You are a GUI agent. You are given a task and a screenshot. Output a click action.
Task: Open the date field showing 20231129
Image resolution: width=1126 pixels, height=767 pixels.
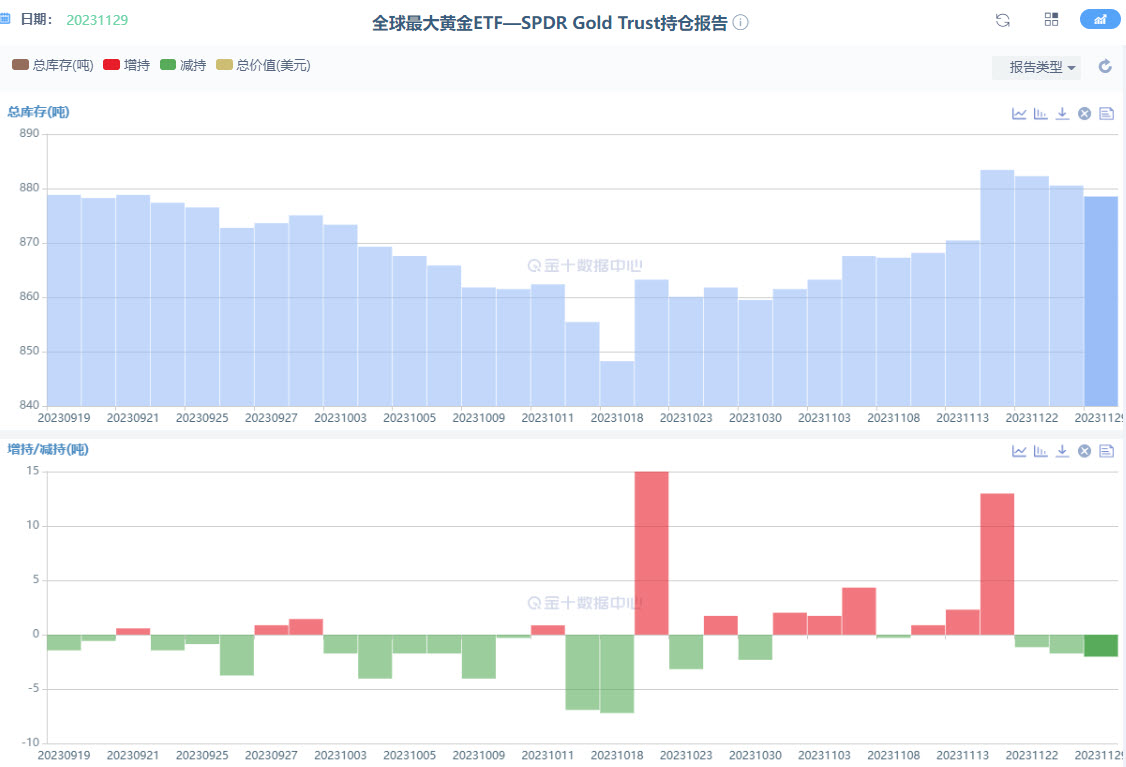pos(97,20)
